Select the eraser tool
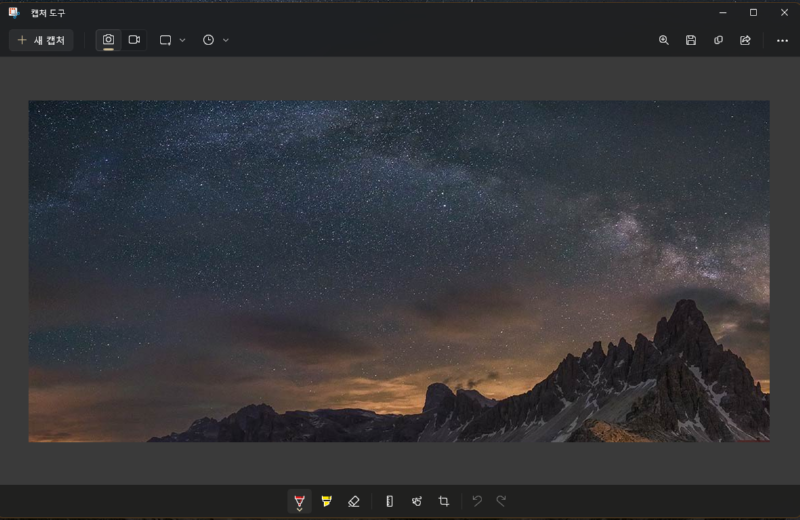This screenshot has width=800, height=520. click(x=353, y=501)
